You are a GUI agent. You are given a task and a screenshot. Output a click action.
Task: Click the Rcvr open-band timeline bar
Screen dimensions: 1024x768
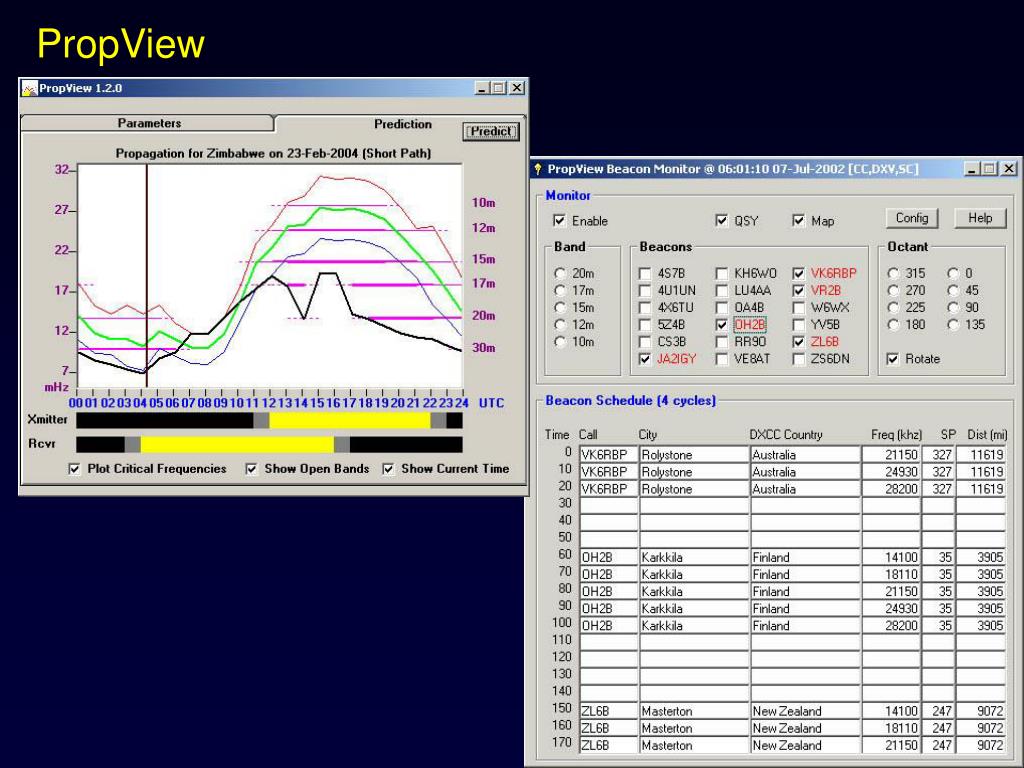269,445
